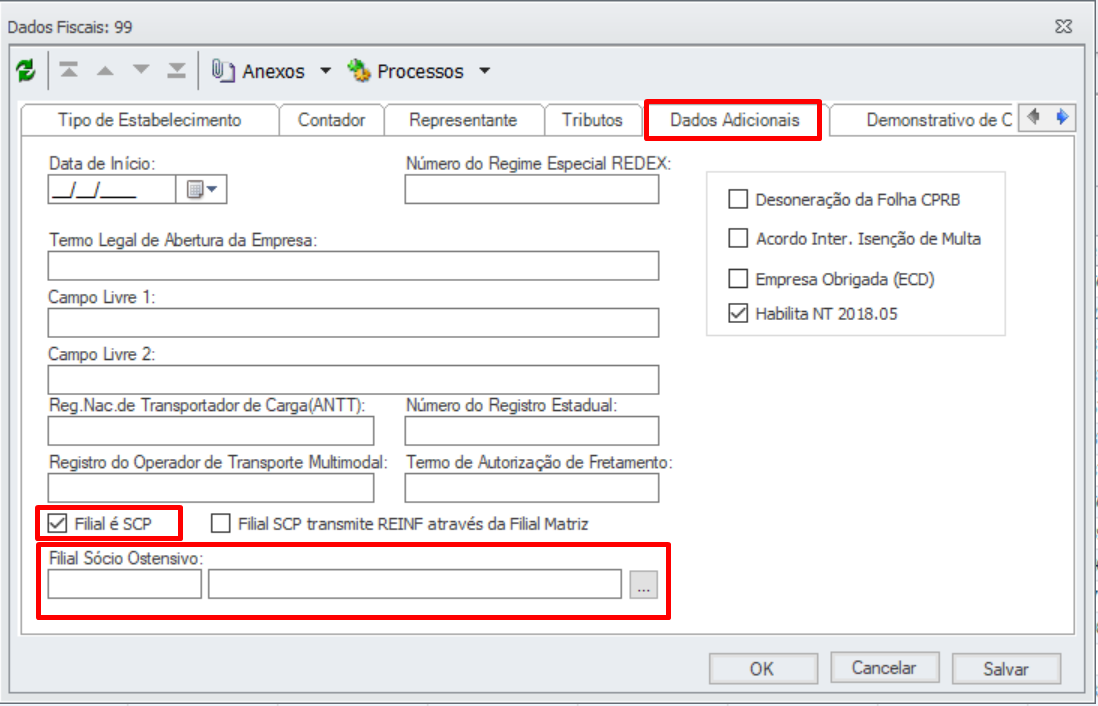Check Filial SCP transmite REINF através da Matriz
This screenshot has height=706, width=1098.
pyautogui.click(x=221, y=523)
